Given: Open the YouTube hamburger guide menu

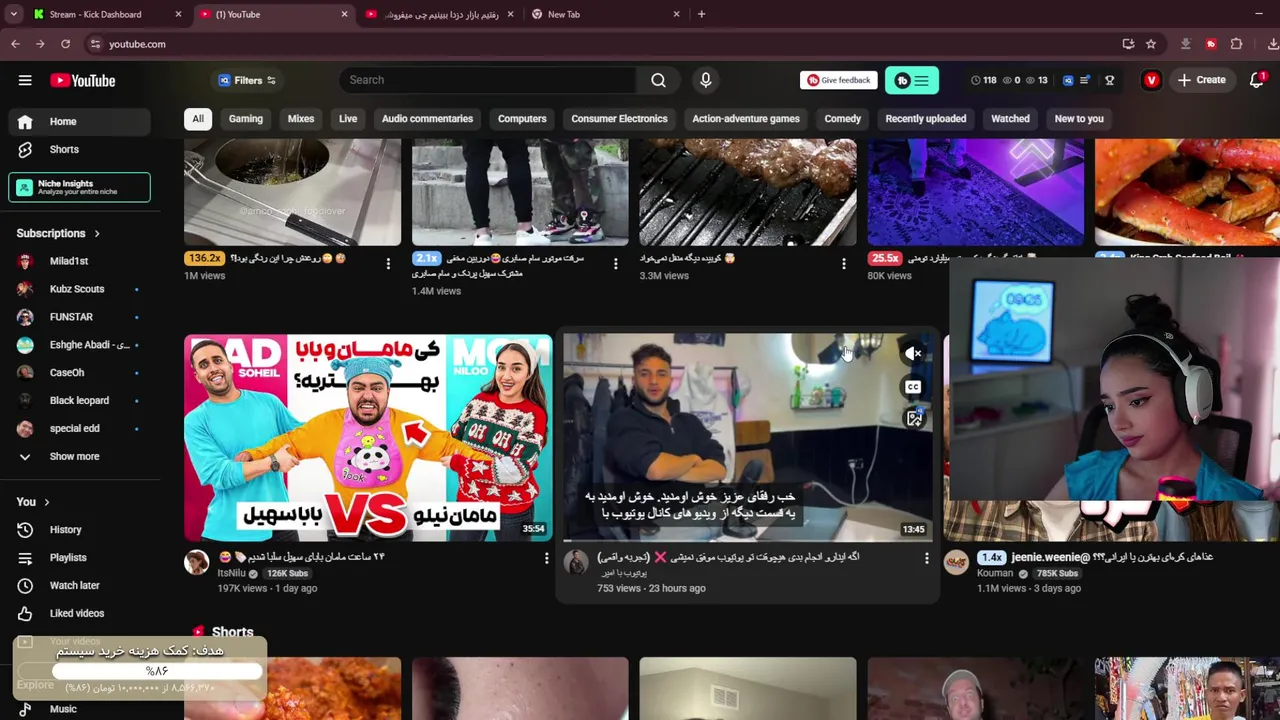Looking at the screenshot, I should click(25, 80).
